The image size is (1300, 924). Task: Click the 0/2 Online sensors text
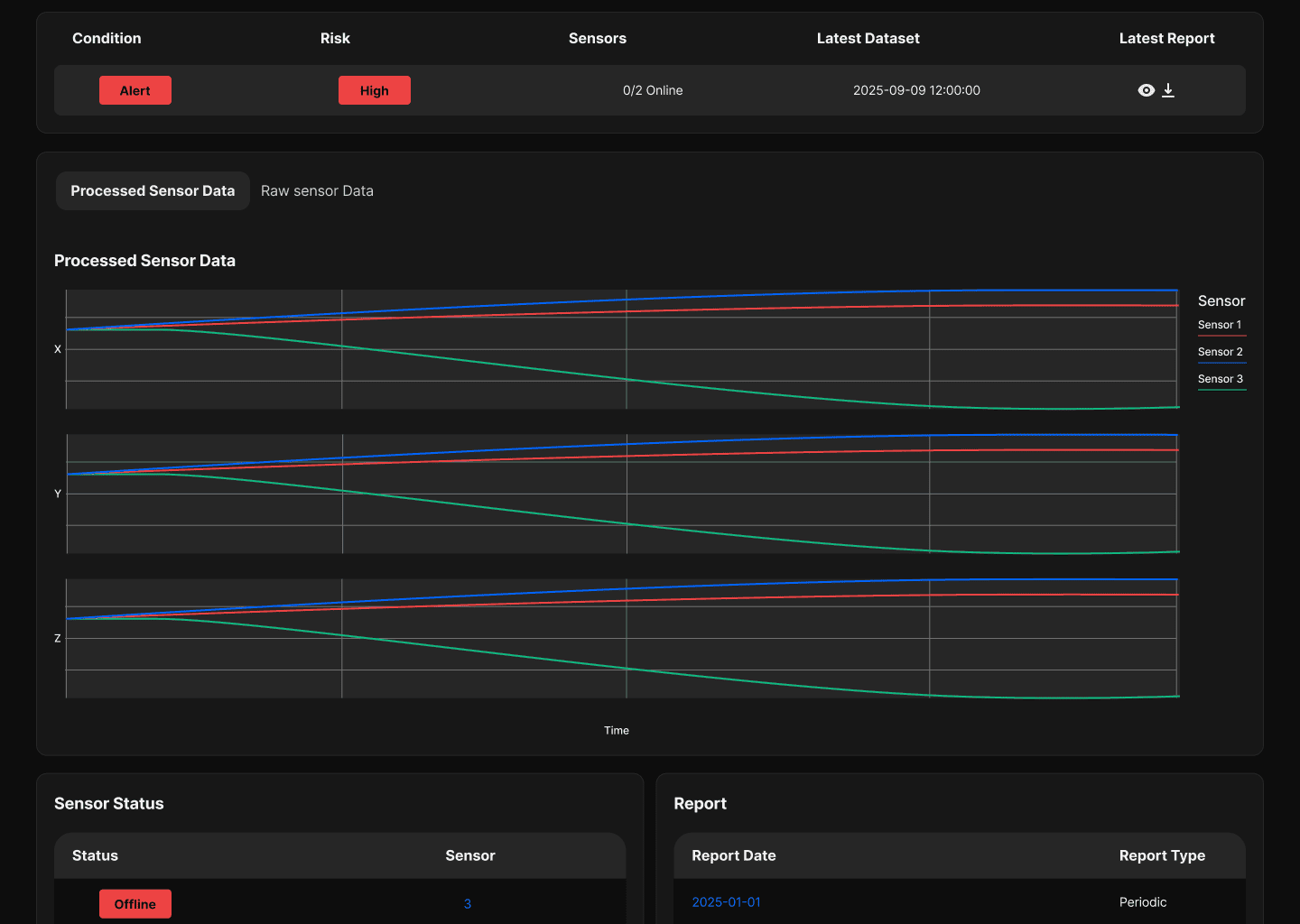653,90
